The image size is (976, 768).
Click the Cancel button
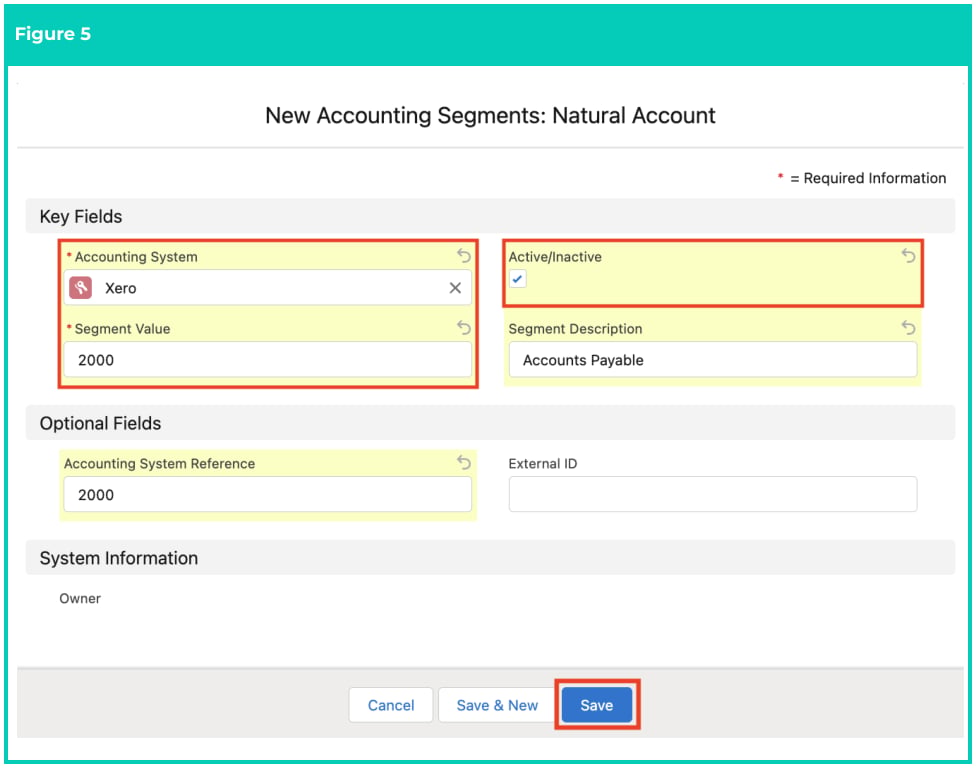tap(391, 705)
